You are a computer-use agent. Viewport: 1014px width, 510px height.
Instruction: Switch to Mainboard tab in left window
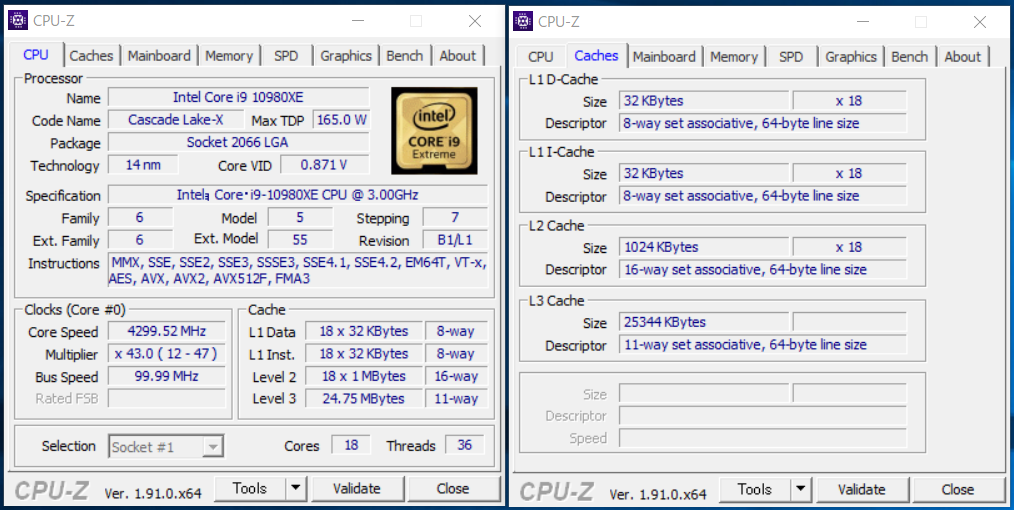click(x=159, y=56)
